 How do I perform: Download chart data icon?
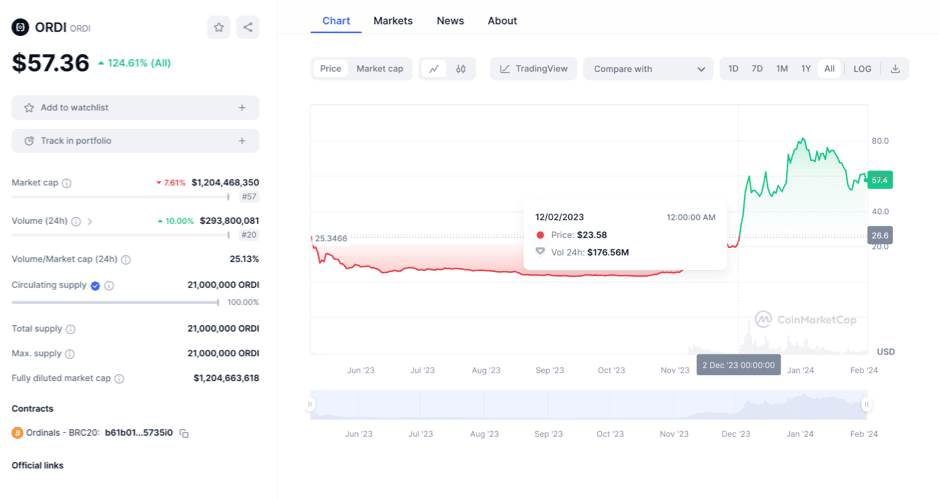[x=895, y=69]
